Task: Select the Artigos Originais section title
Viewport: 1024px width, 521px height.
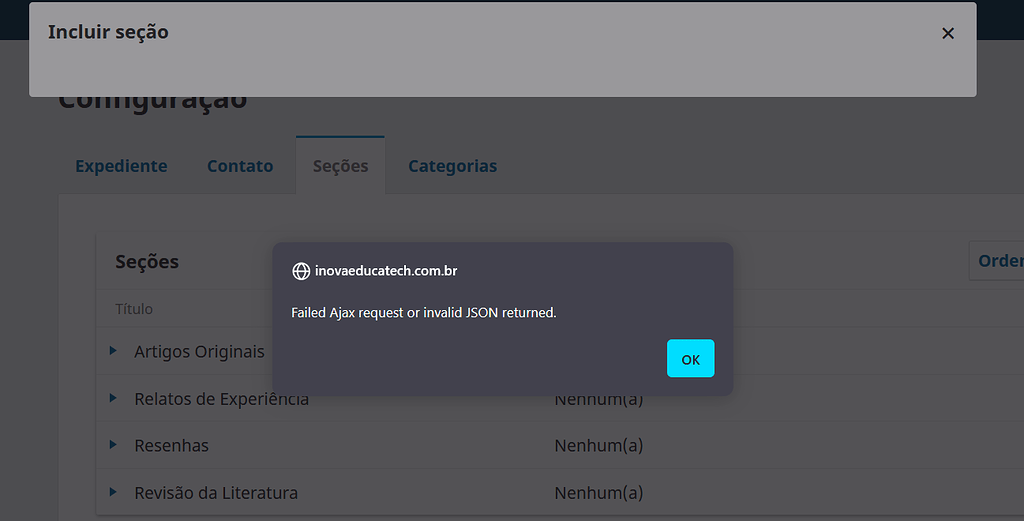Action: 199,351
